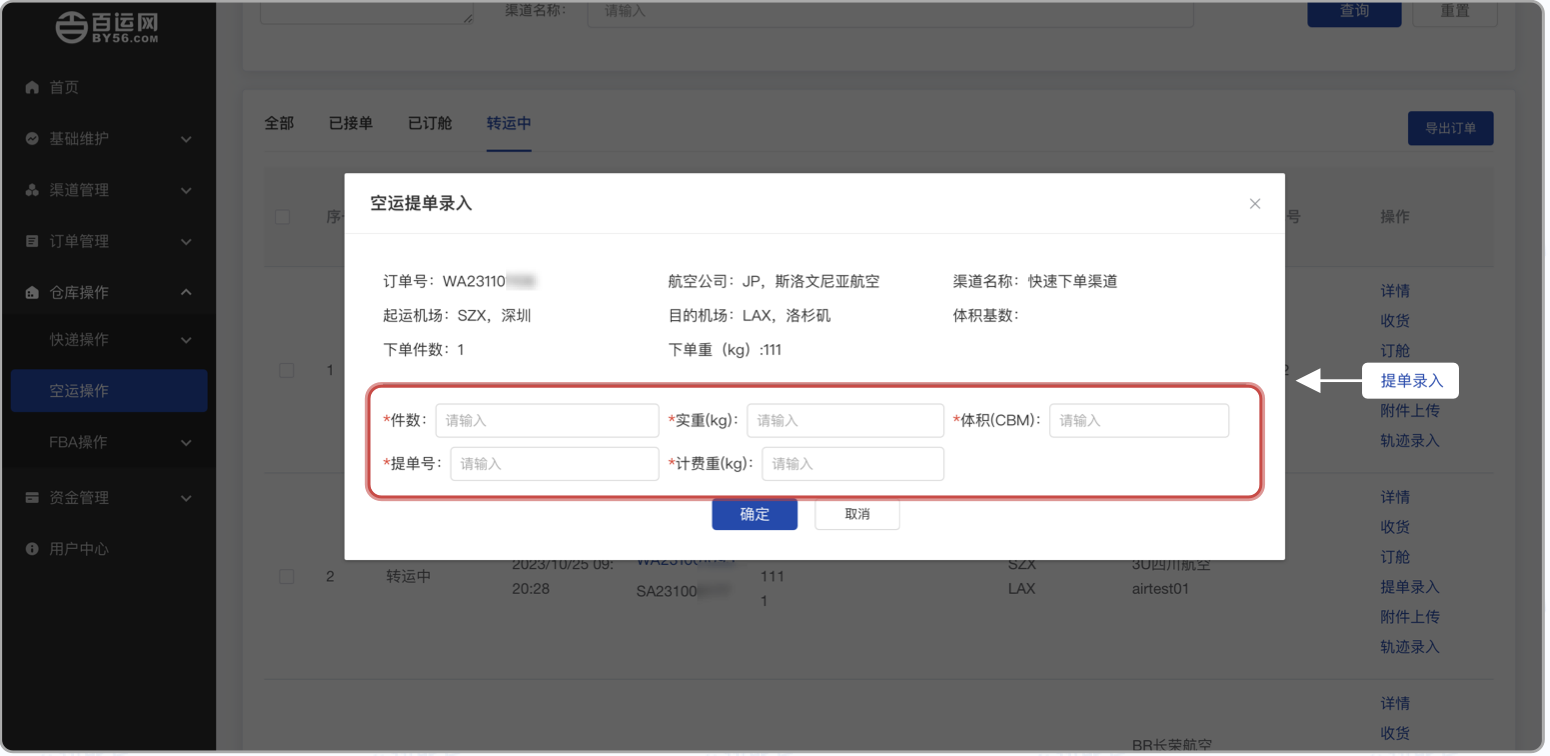Open the 全部 tab
This screenshot has width=1550, height=756.
279,123
